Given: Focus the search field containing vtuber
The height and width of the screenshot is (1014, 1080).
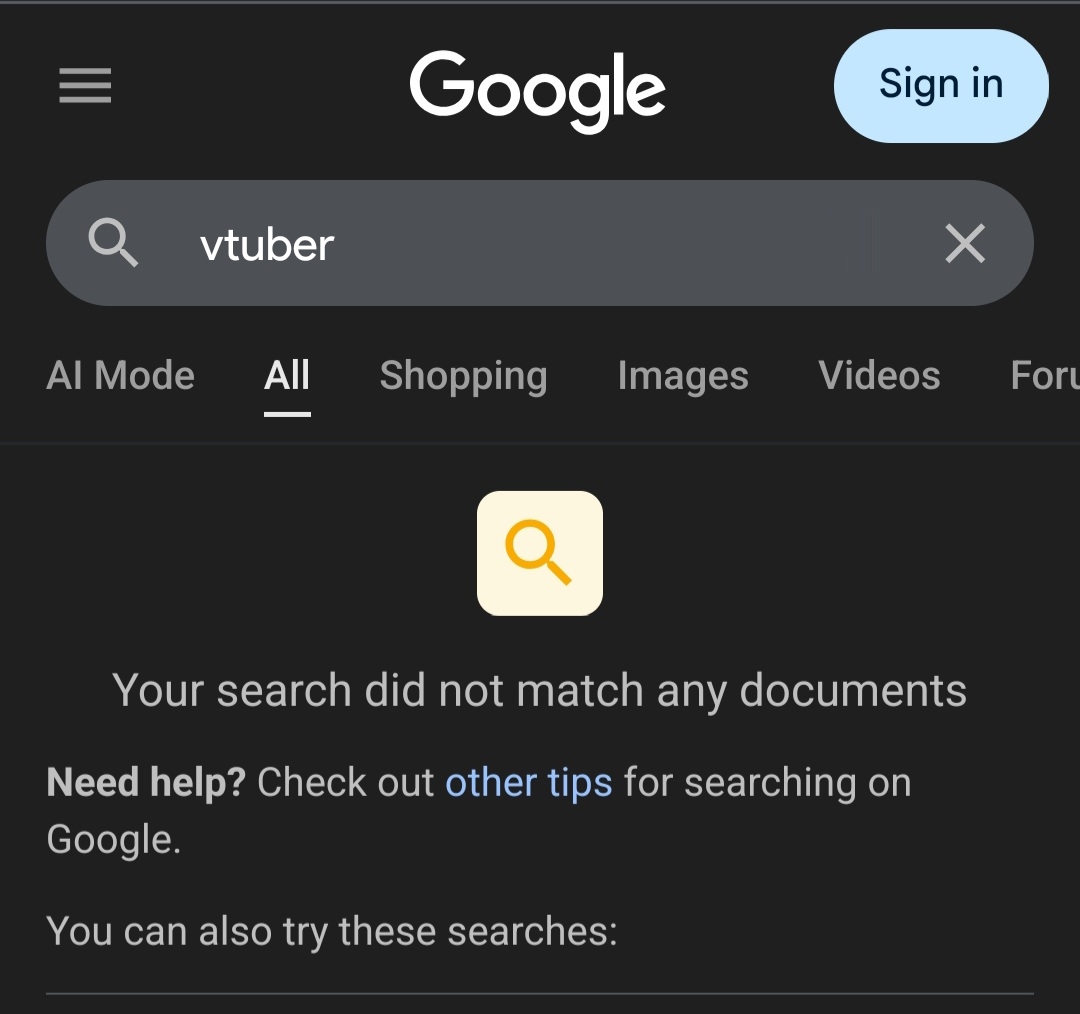Looking at the screenshot, I should (530, 244).
